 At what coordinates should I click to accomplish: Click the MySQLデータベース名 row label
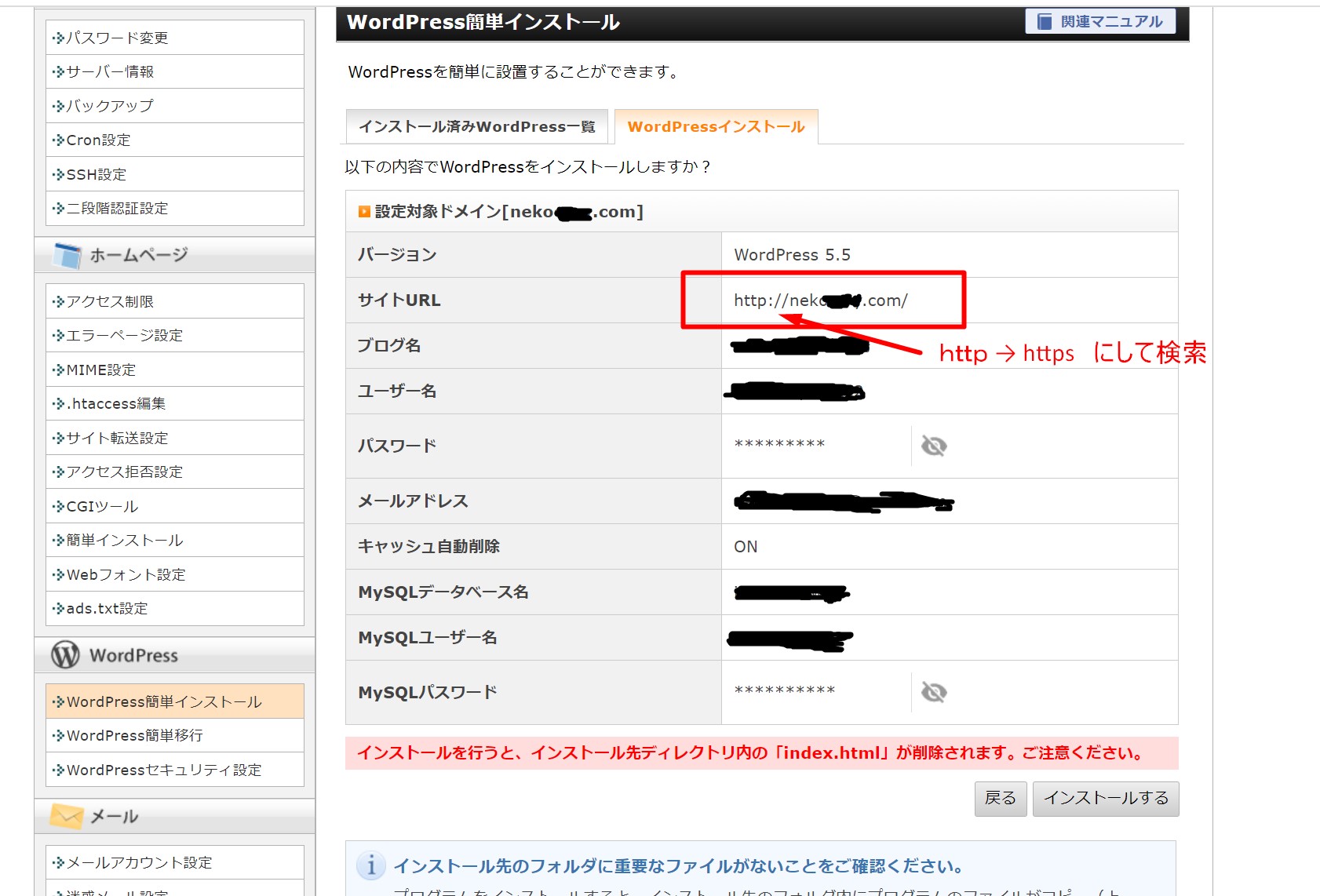(x=443, y=592)
